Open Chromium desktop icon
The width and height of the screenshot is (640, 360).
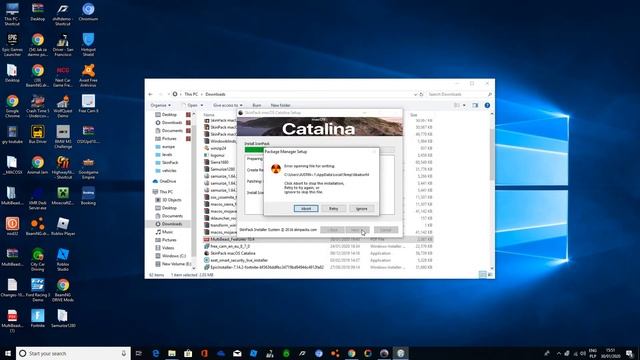point(88,13)
